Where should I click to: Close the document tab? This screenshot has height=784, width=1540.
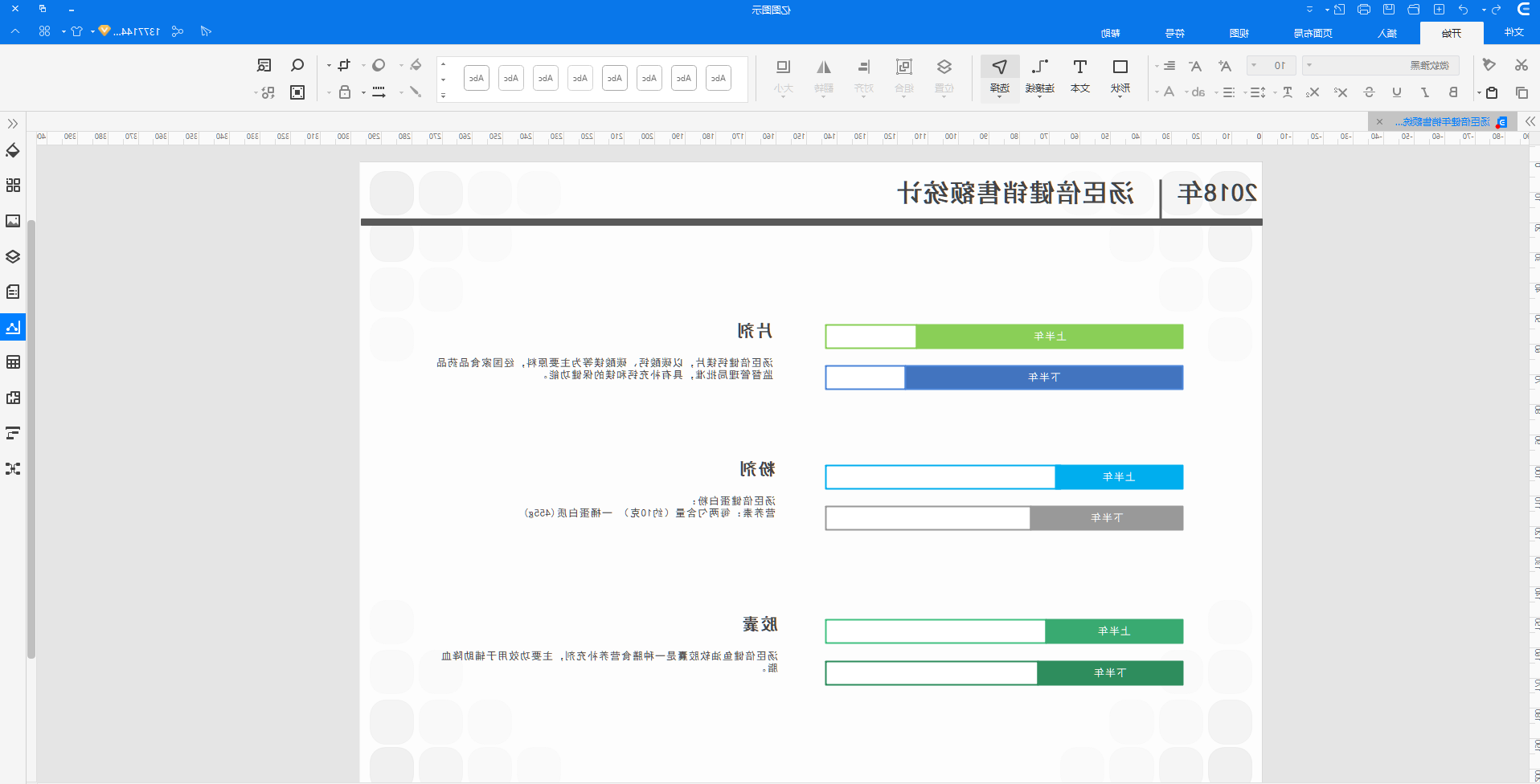click(x=1379, y=121)
